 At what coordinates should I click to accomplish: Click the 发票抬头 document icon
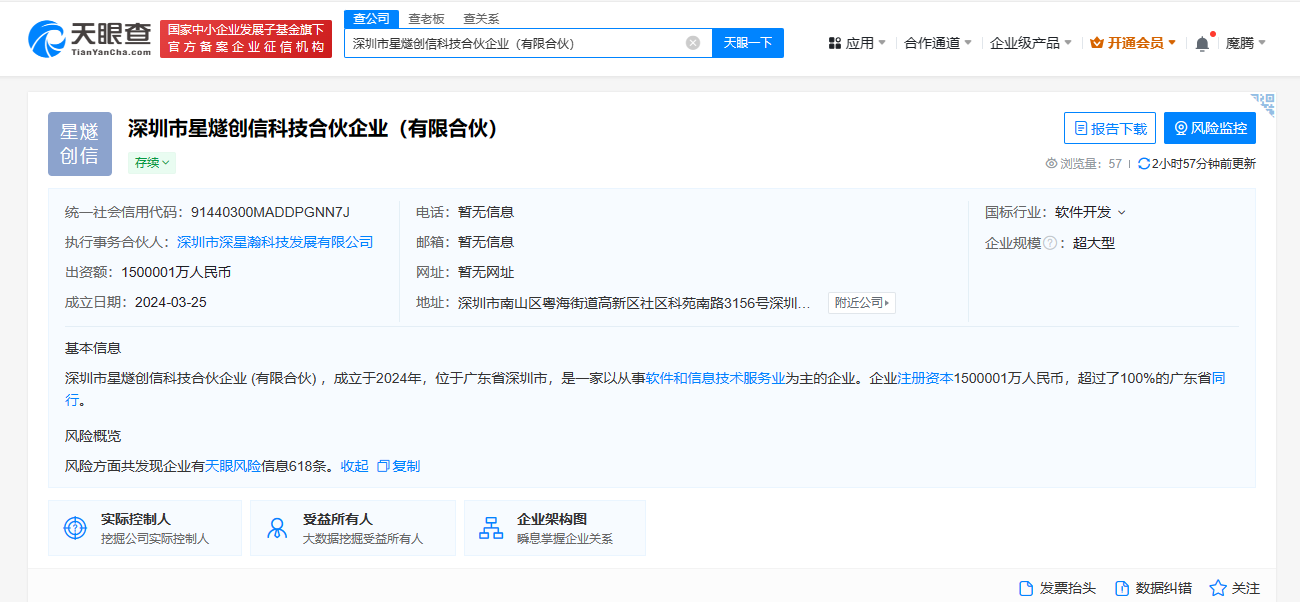(1025, 588)
